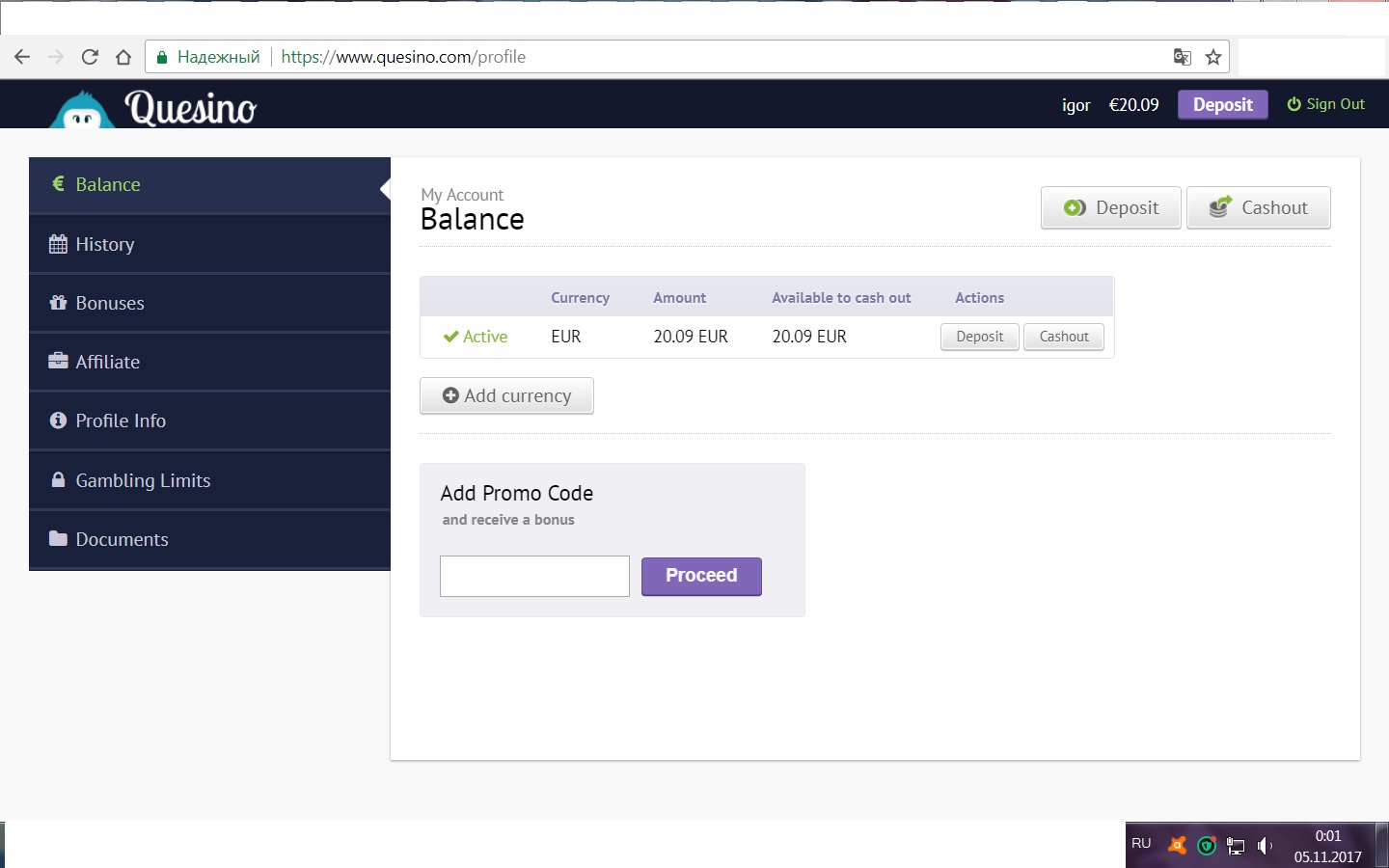Image resolution: width=1389 pixels, height=868 pixels.
Task: Click the large Cashout button
Action: [x=1258, y=207]
